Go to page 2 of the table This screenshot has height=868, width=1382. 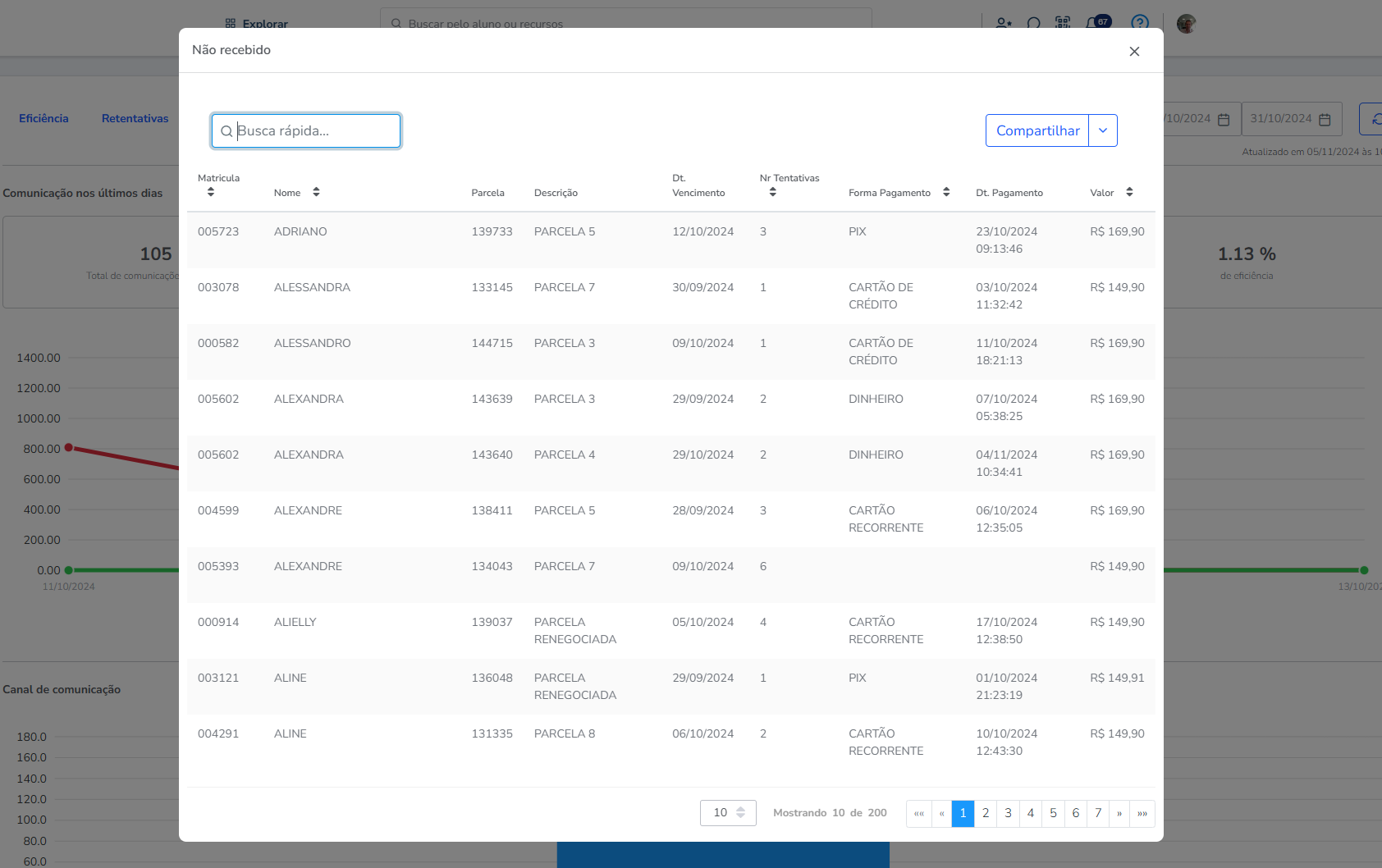(x=986, y=813)
